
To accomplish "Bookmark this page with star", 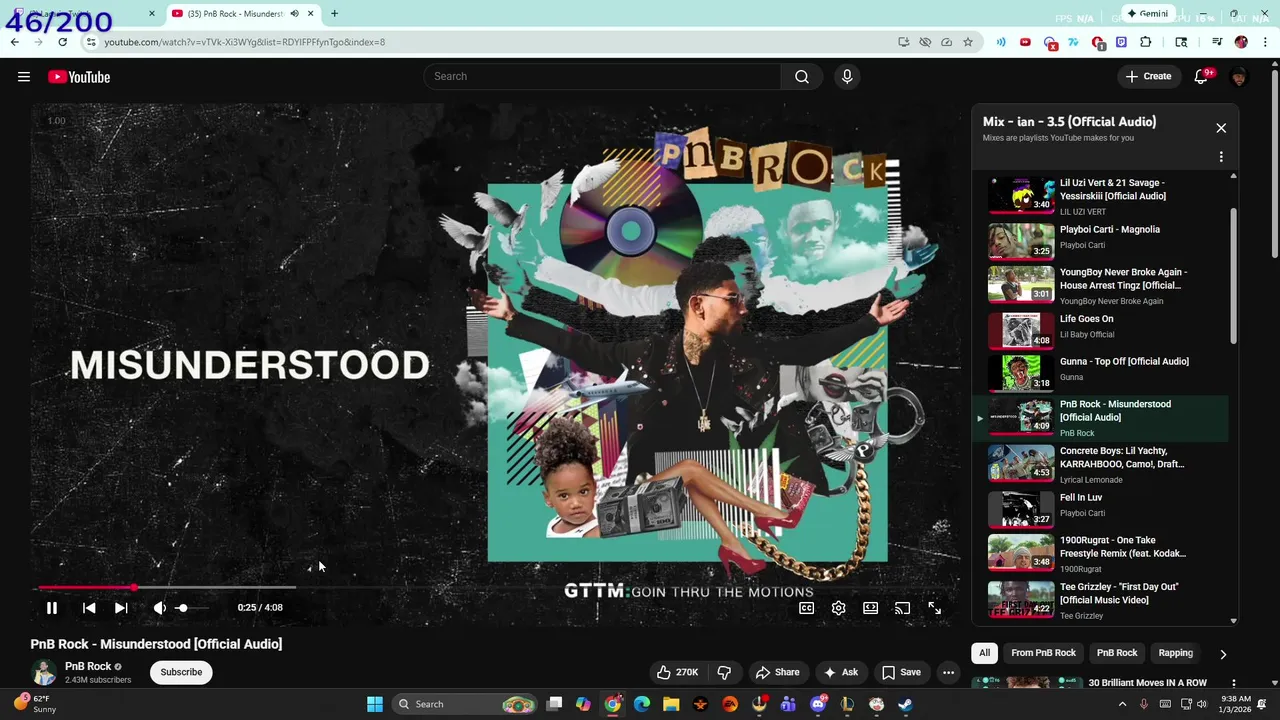I will pos(968,42).
